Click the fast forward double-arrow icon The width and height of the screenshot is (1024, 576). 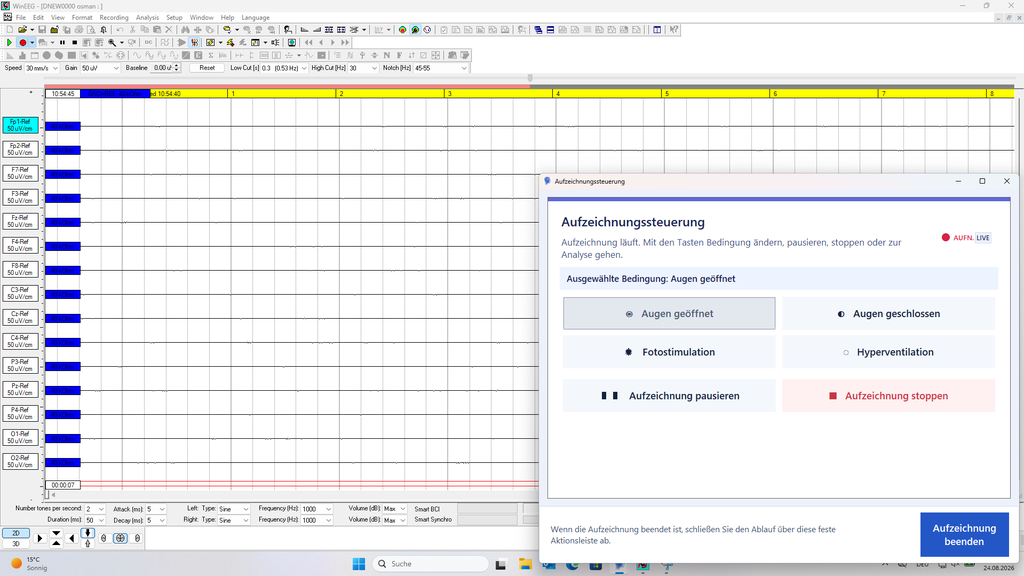(345, 42)
